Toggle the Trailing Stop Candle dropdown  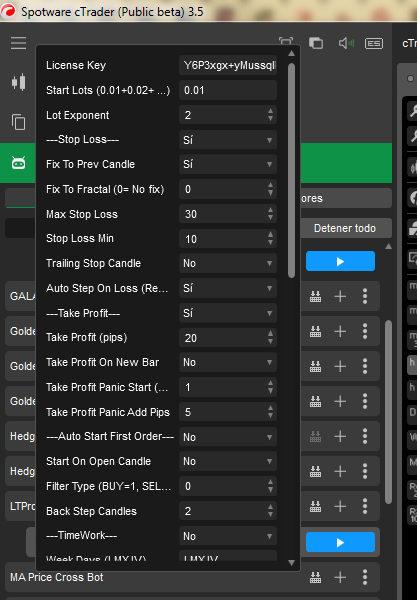pos(228,263)
